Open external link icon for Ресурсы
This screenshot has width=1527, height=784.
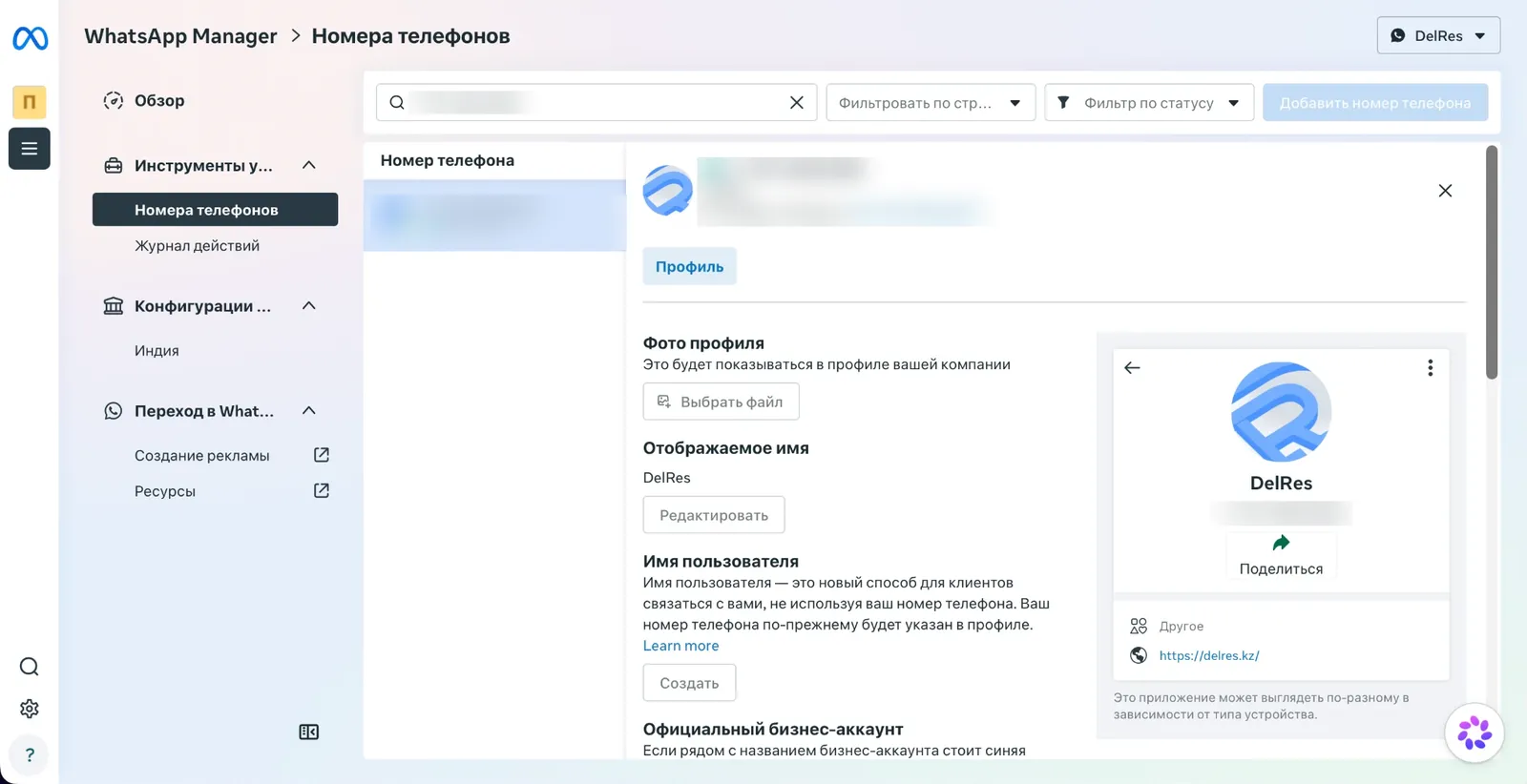[x=322, y=490]
